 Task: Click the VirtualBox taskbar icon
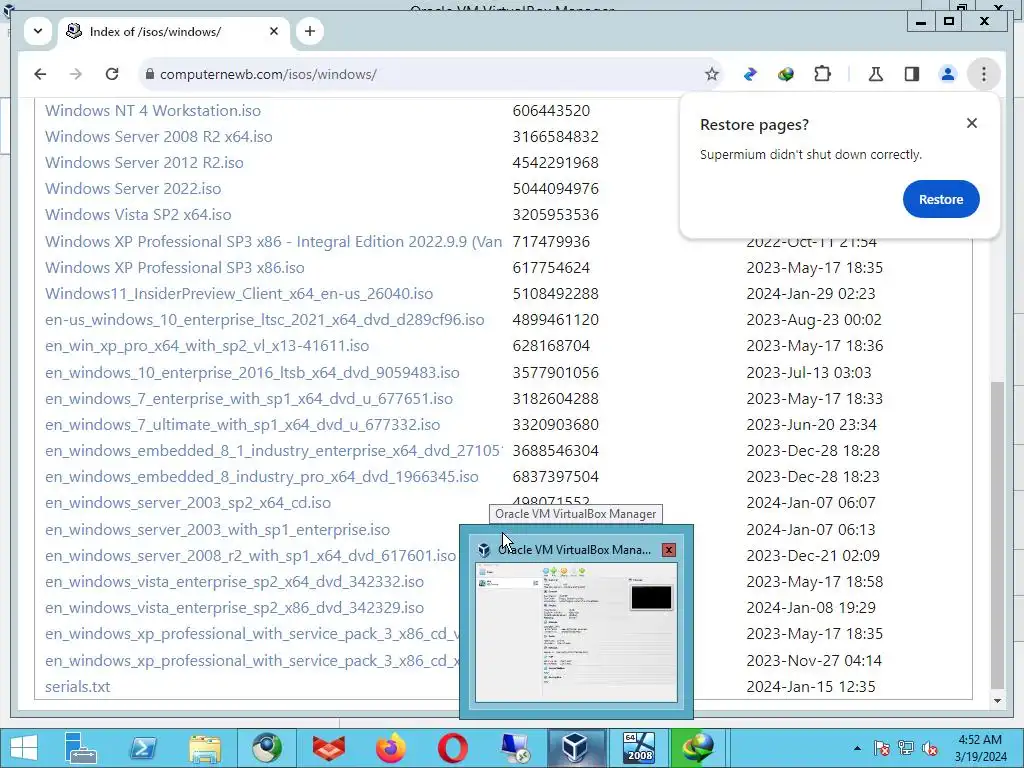(575, 748)
